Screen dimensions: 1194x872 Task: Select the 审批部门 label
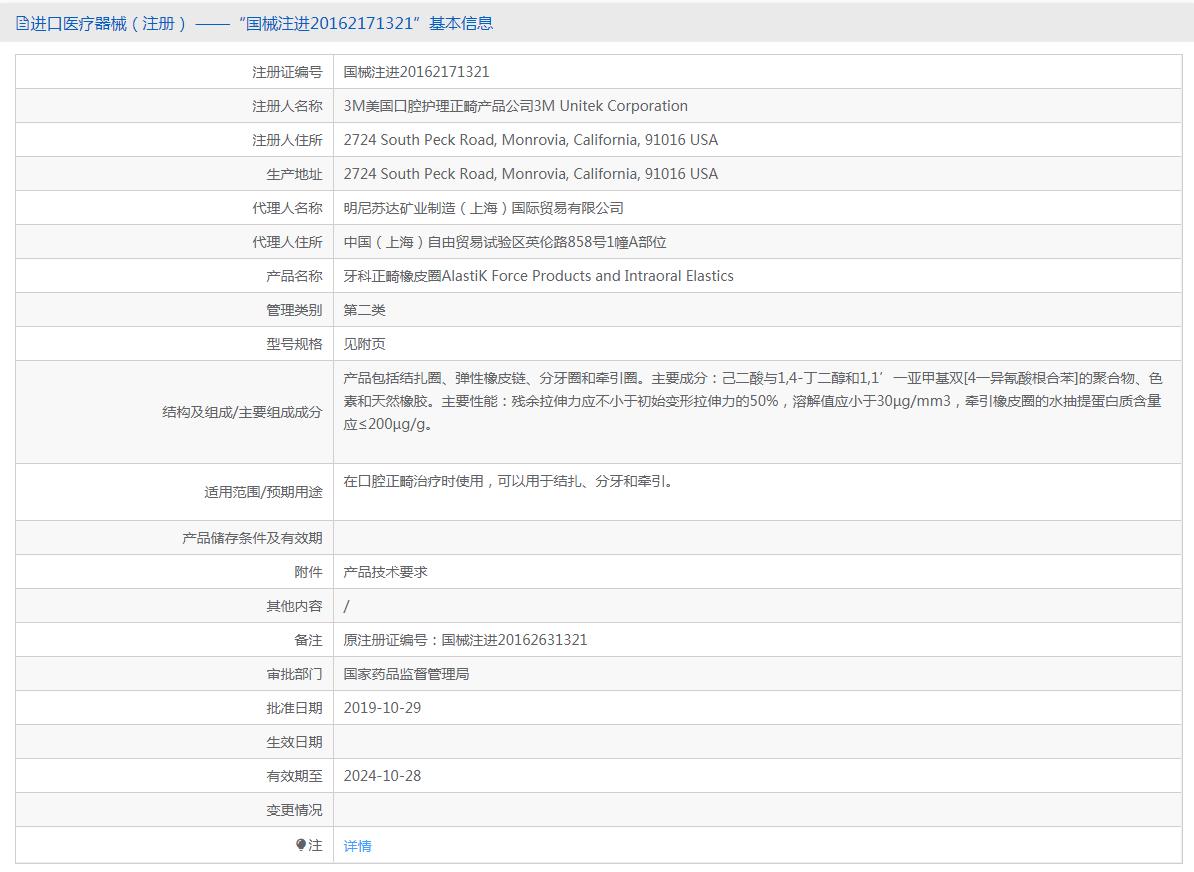click(x=294, y=674)
